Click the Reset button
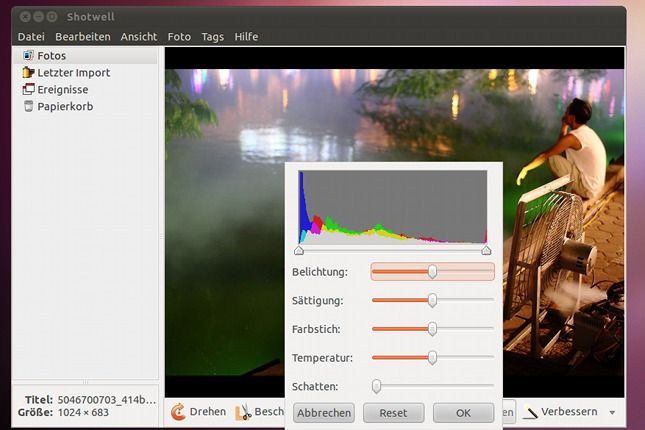The image size is (645, 430). click(x=393, y=413)
